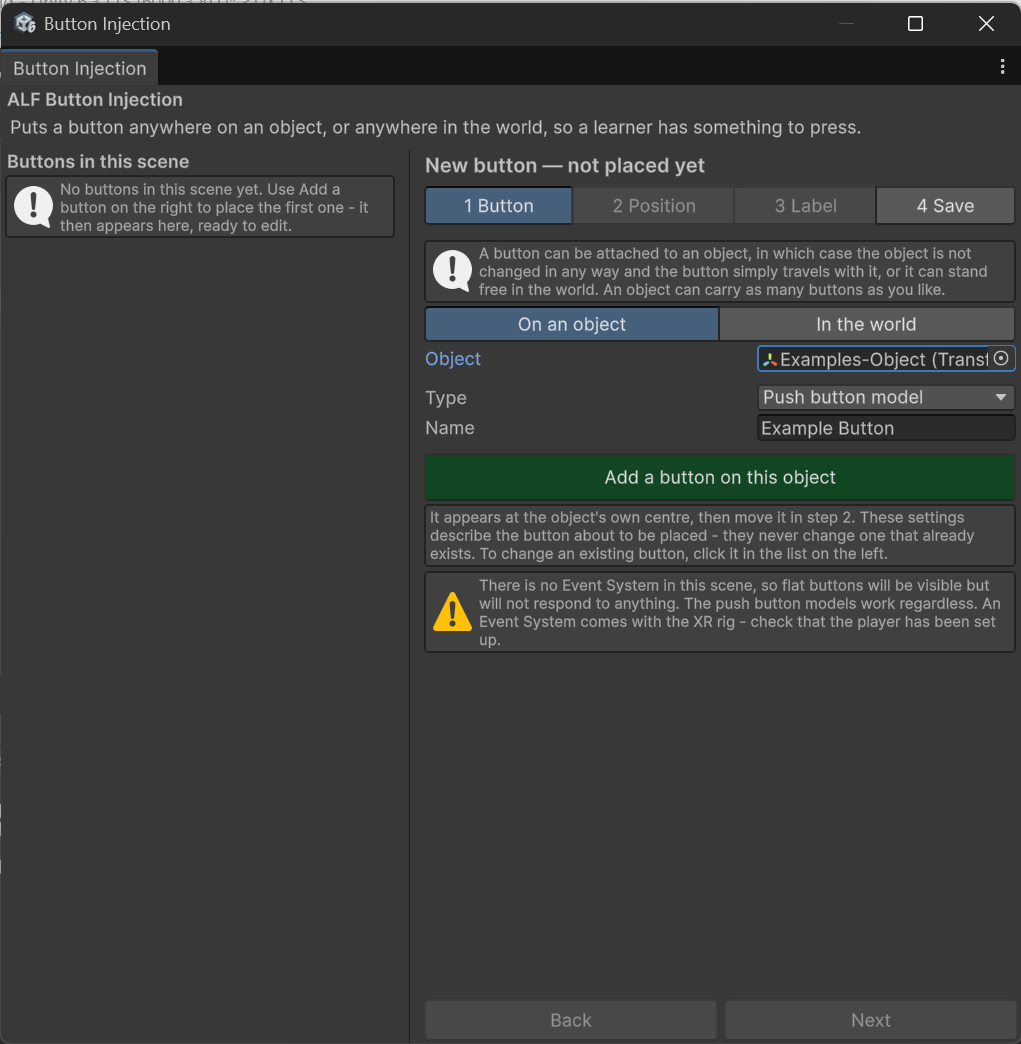Screen dimensions: 1021x1044
Task: Open the Type dropdown Push button model
Action: click(x=885, y=397)
